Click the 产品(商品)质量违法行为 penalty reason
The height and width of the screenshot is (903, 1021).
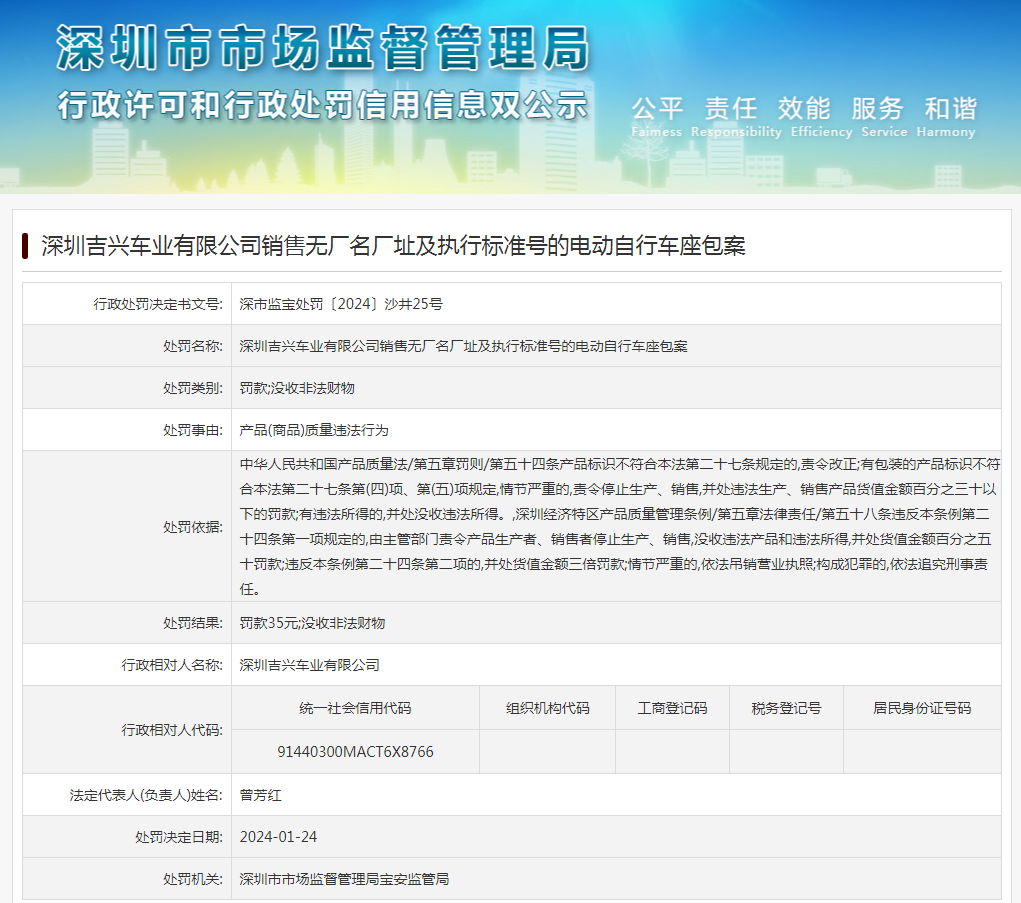pyautogui.click(x=314, y=430)
